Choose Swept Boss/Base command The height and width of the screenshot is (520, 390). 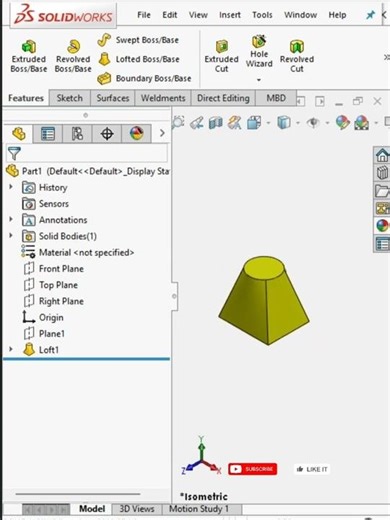[x=138, y=40]
